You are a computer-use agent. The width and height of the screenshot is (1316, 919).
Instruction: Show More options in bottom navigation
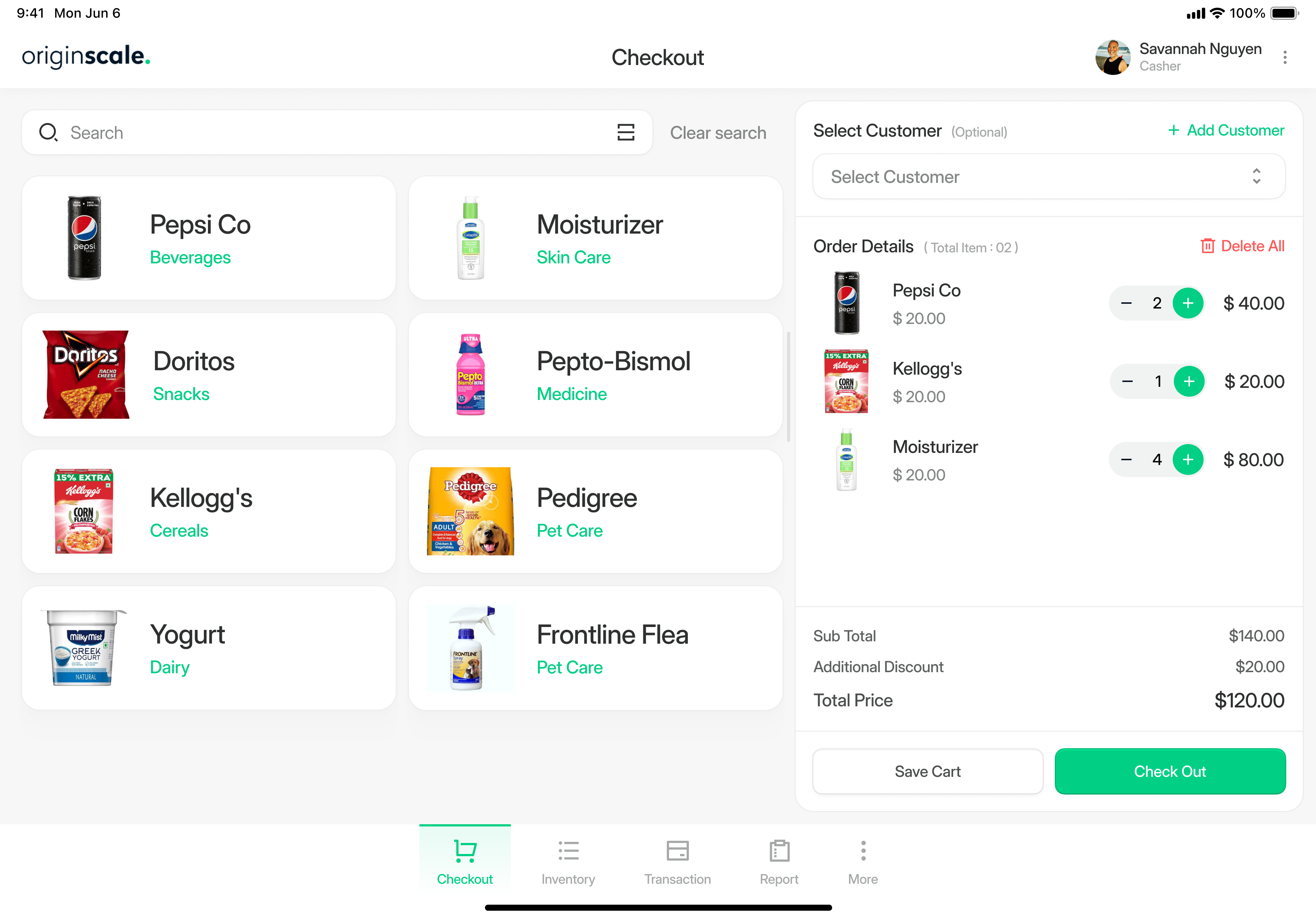pos(863,862)
